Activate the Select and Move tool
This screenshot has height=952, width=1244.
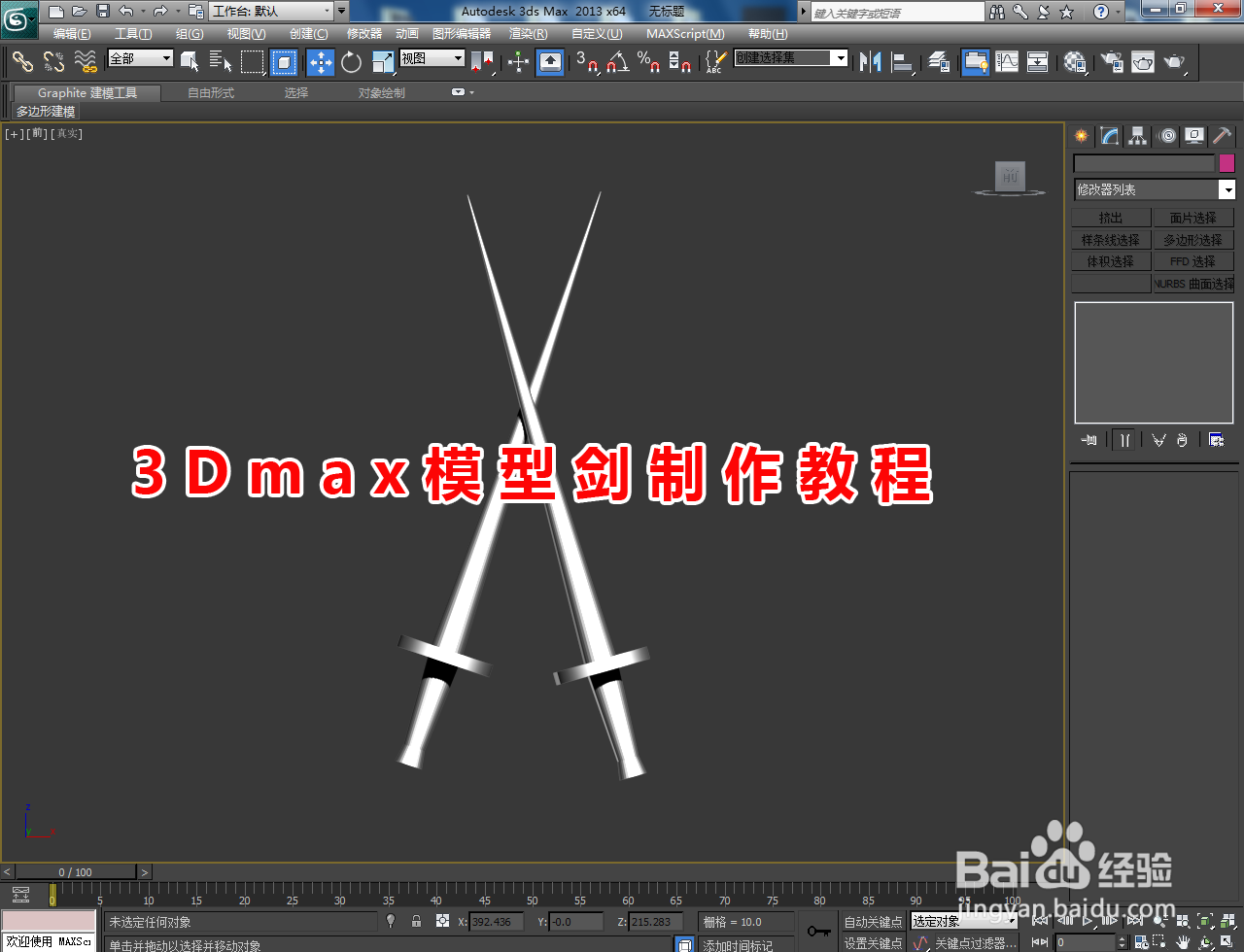[x=321, y=62]
